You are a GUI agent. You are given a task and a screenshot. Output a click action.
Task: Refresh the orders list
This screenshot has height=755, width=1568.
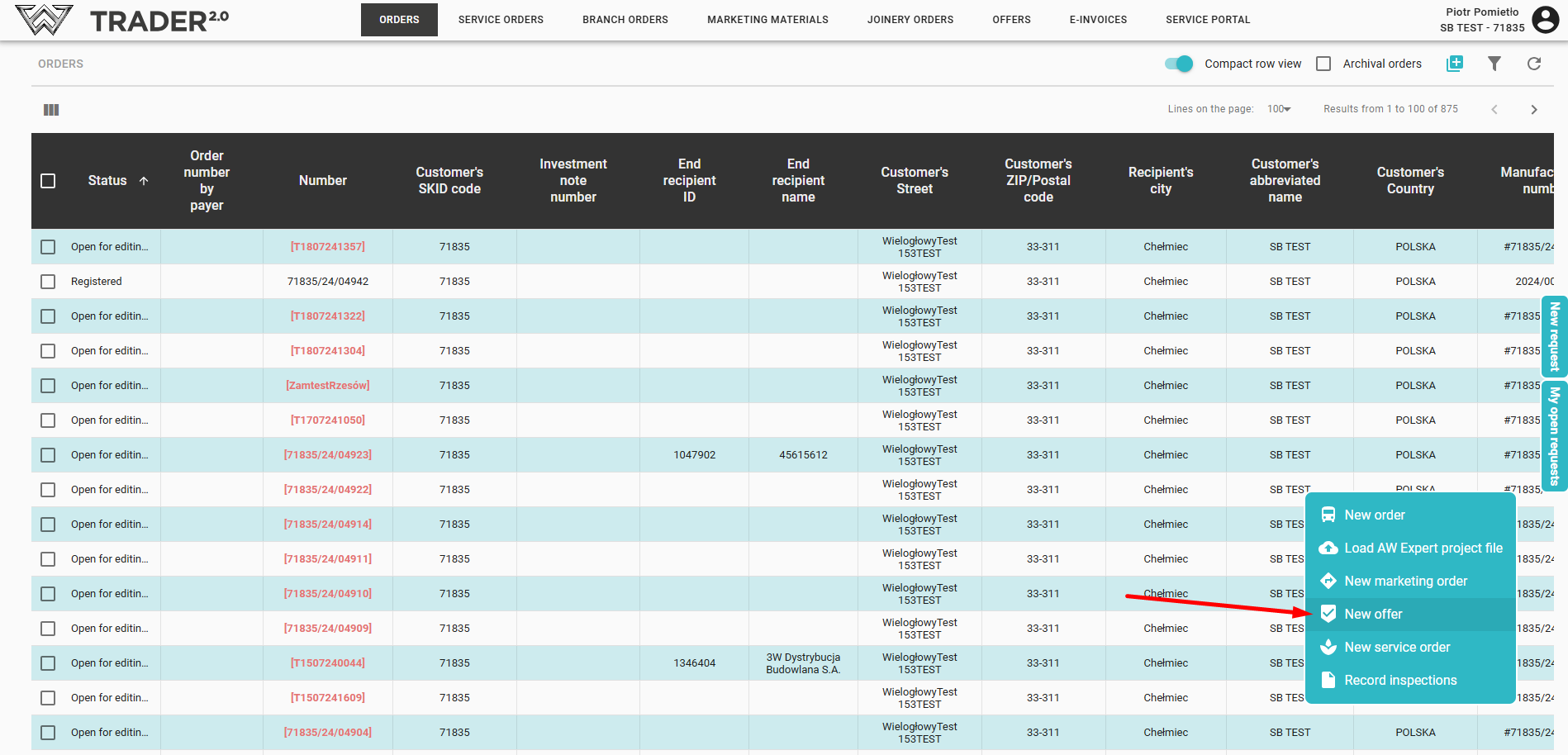(x=1534, y=64)
